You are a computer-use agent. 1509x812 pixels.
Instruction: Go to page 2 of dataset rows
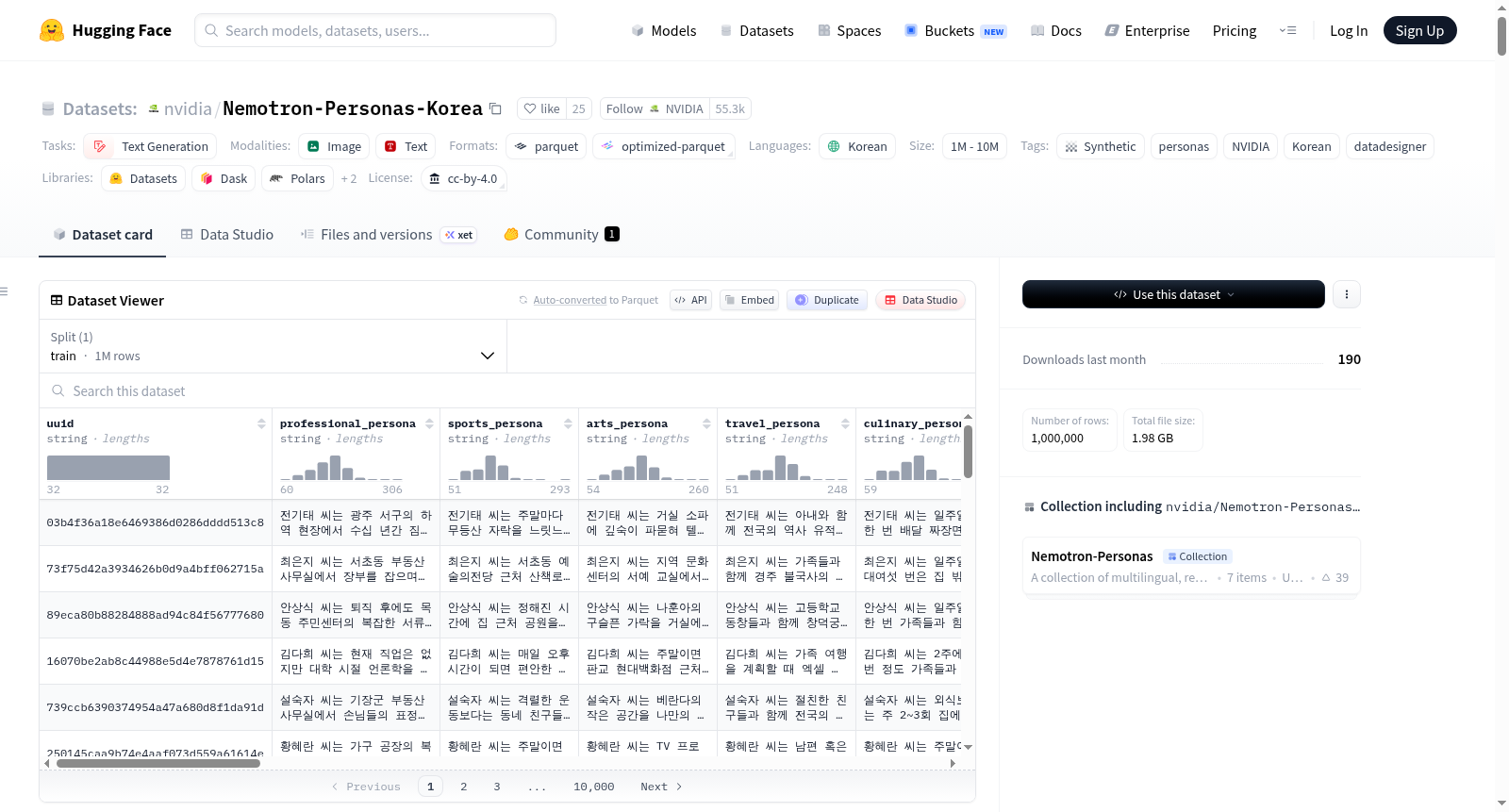(464, 787)
